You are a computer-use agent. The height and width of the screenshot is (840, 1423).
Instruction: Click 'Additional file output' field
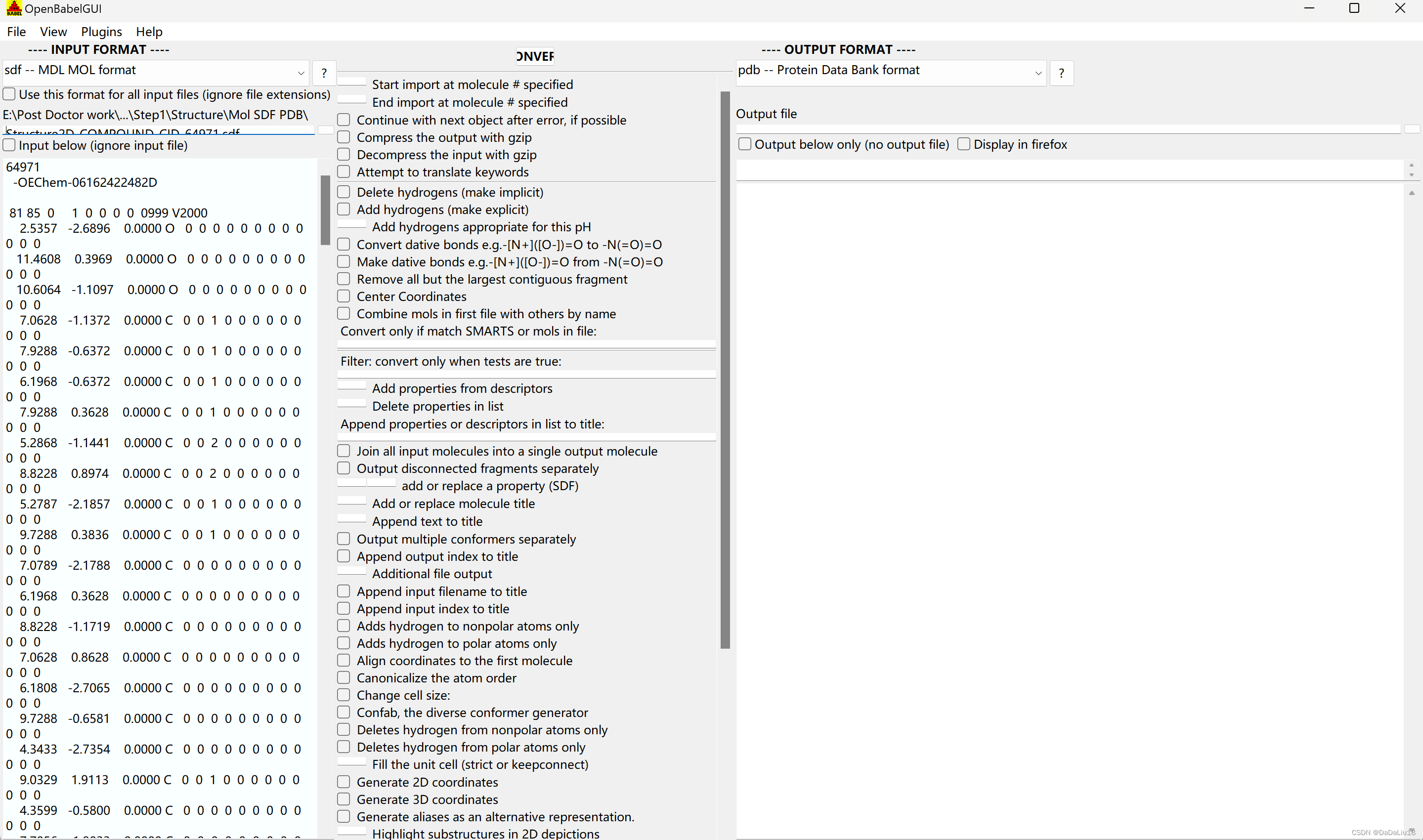[x=352, y=571]
